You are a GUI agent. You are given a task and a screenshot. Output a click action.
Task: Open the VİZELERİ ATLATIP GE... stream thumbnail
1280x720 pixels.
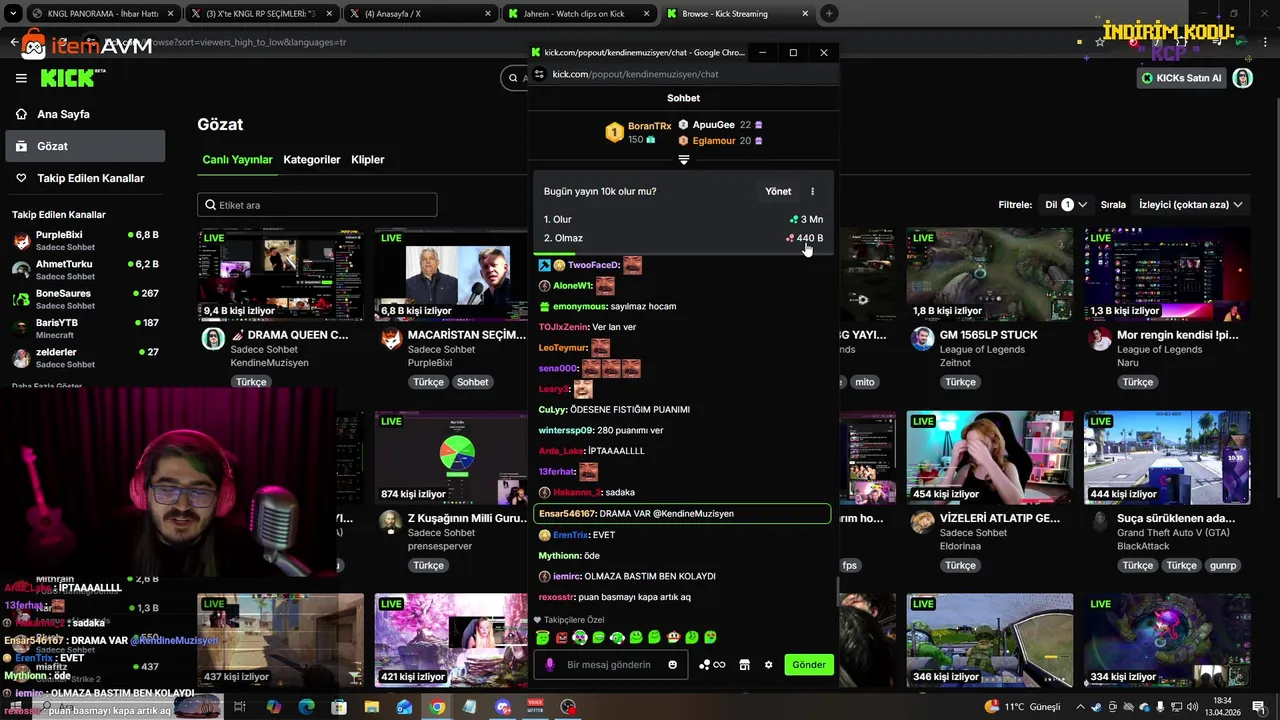click(990, 457)
